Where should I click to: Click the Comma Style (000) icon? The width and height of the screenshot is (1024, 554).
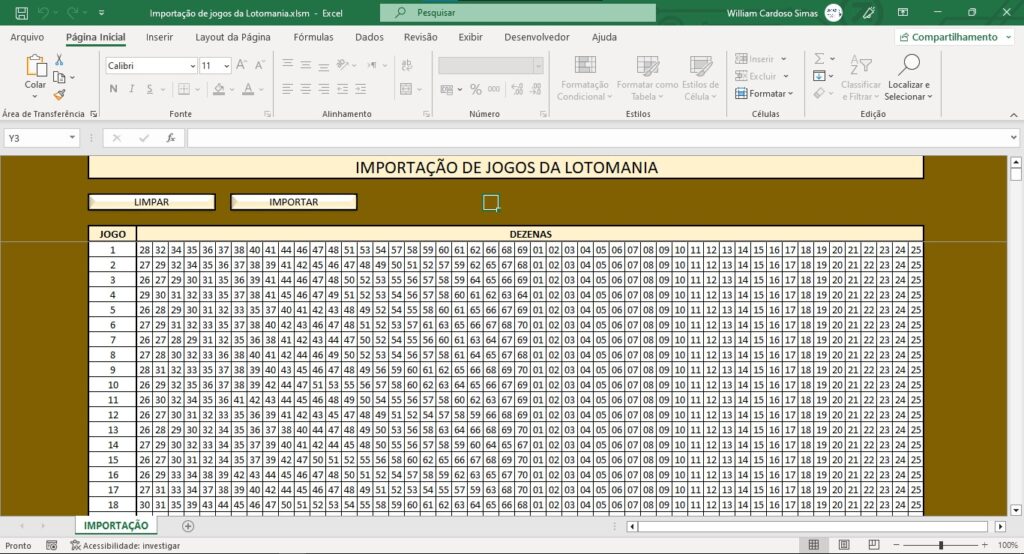click(494, 89)
